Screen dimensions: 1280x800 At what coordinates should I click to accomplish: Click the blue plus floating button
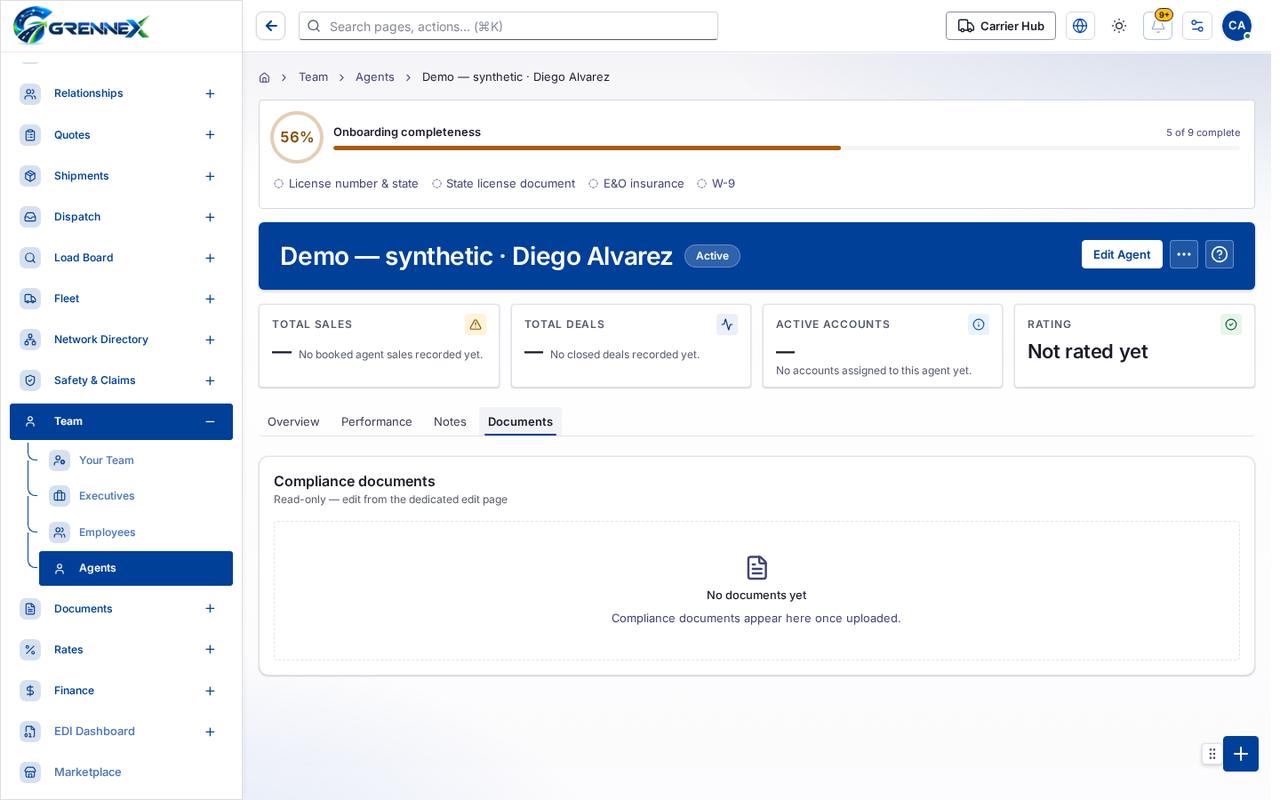[1241, 754]
